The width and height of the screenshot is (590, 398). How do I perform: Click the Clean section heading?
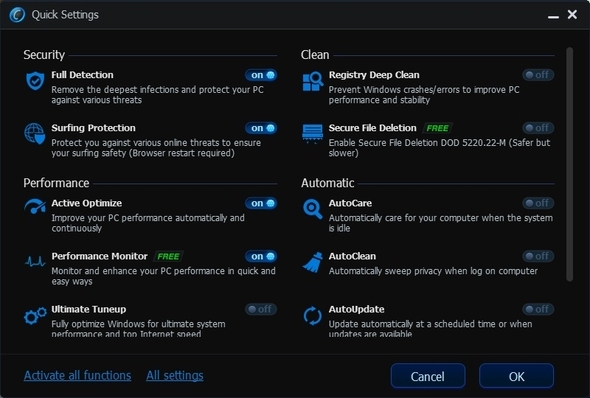[315, 55]
